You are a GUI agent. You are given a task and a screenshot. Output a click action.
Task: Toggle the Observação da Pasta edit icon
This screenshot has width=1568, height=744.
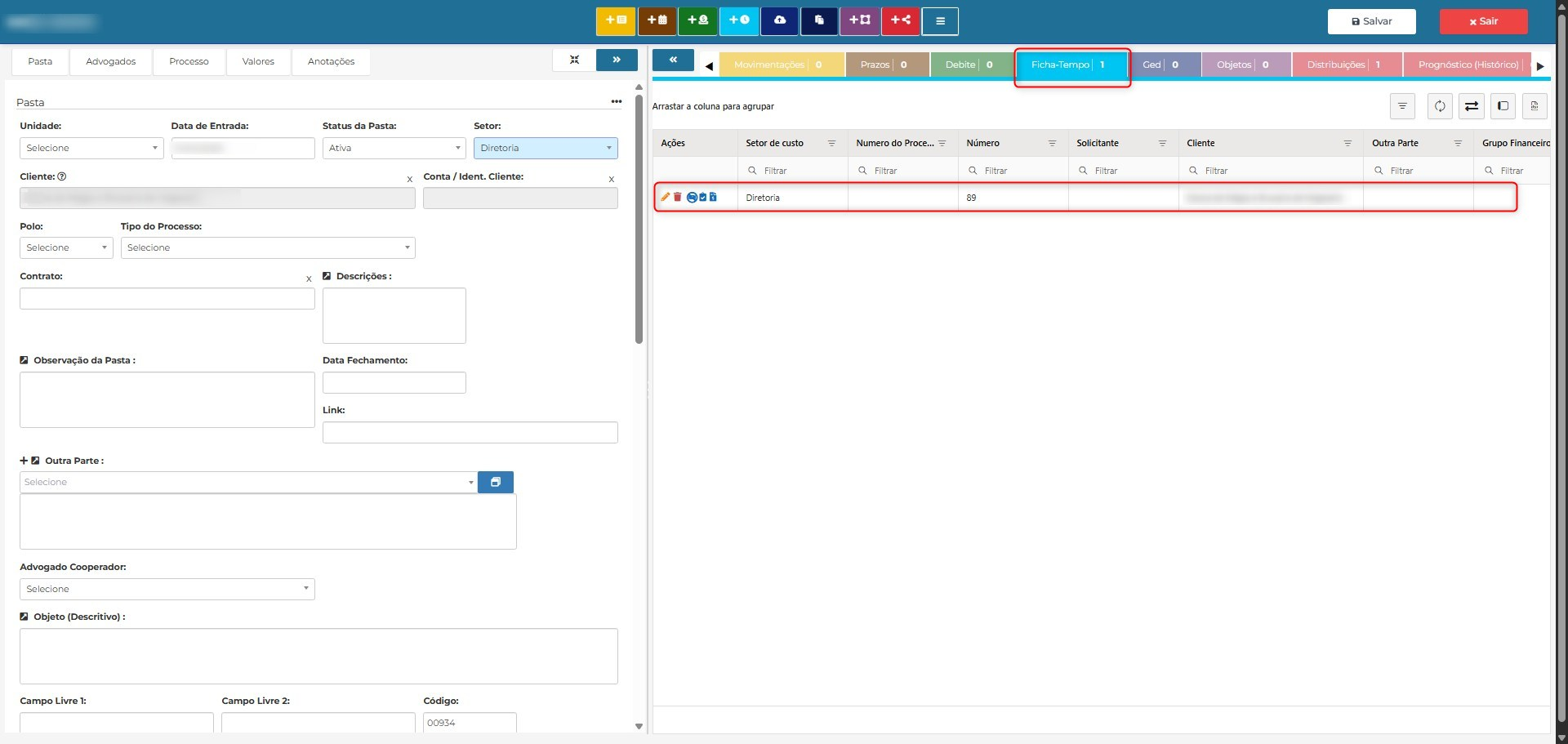tap(24, 360)
